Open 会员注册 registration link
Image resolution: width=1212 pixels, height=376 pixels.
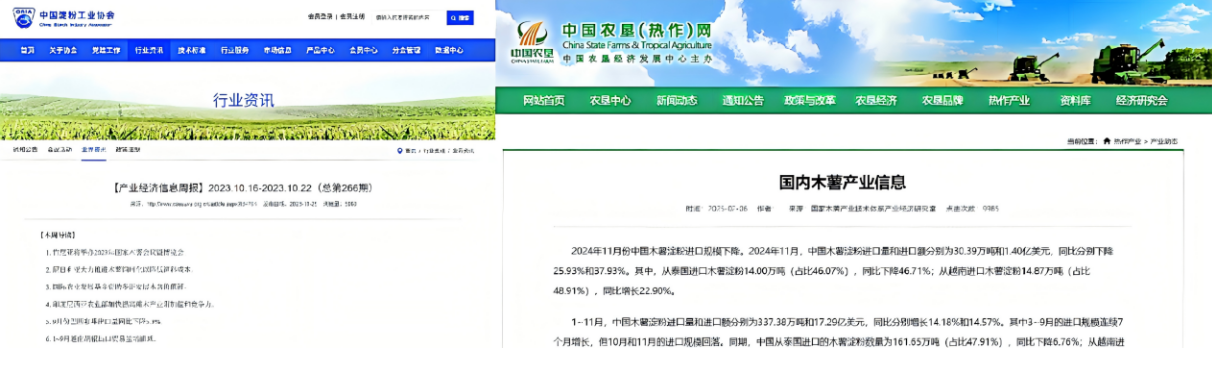click(x=352, y=17)
